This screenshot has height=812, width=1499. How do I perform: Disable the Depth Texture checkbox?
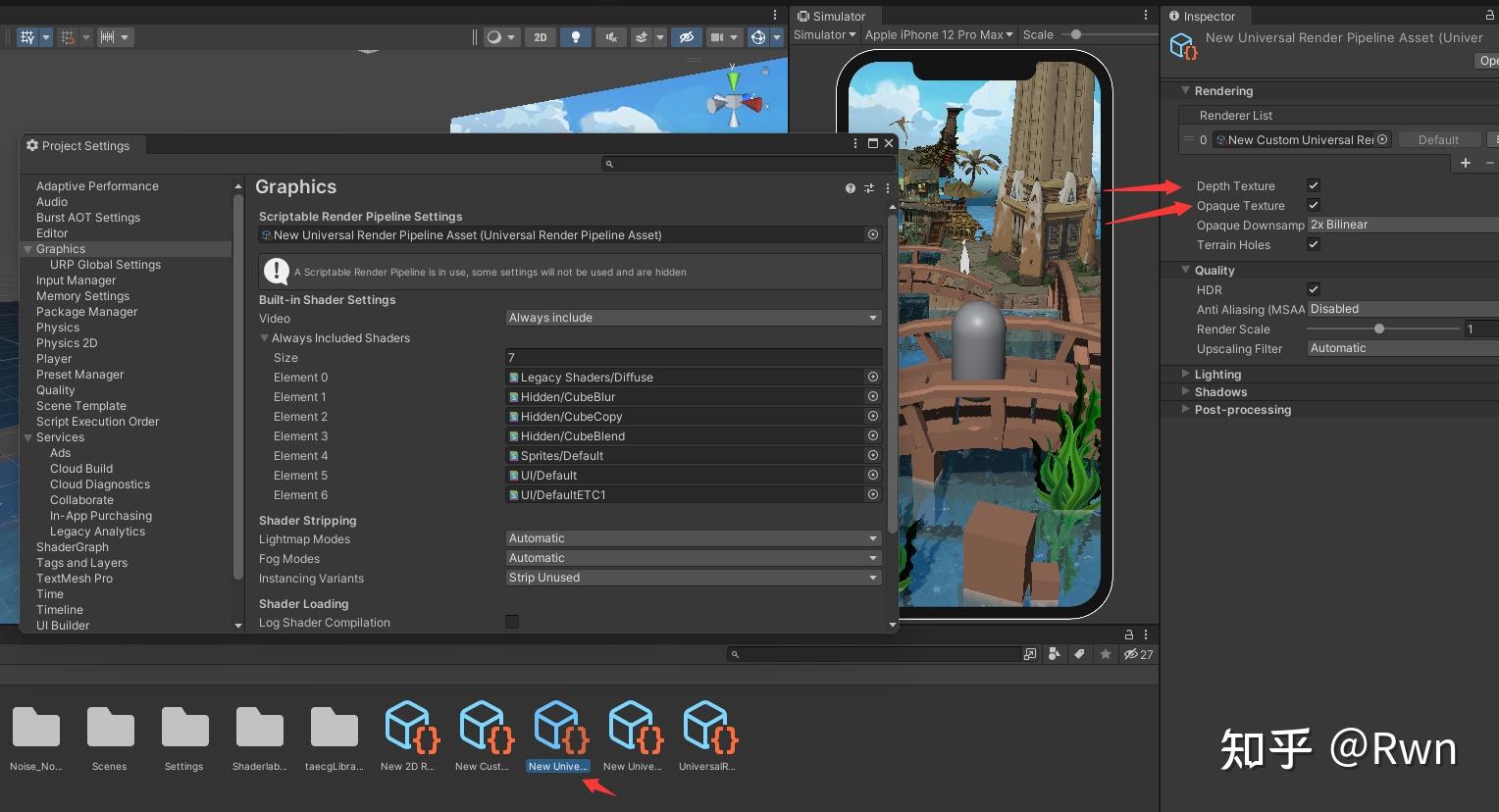1314,185
